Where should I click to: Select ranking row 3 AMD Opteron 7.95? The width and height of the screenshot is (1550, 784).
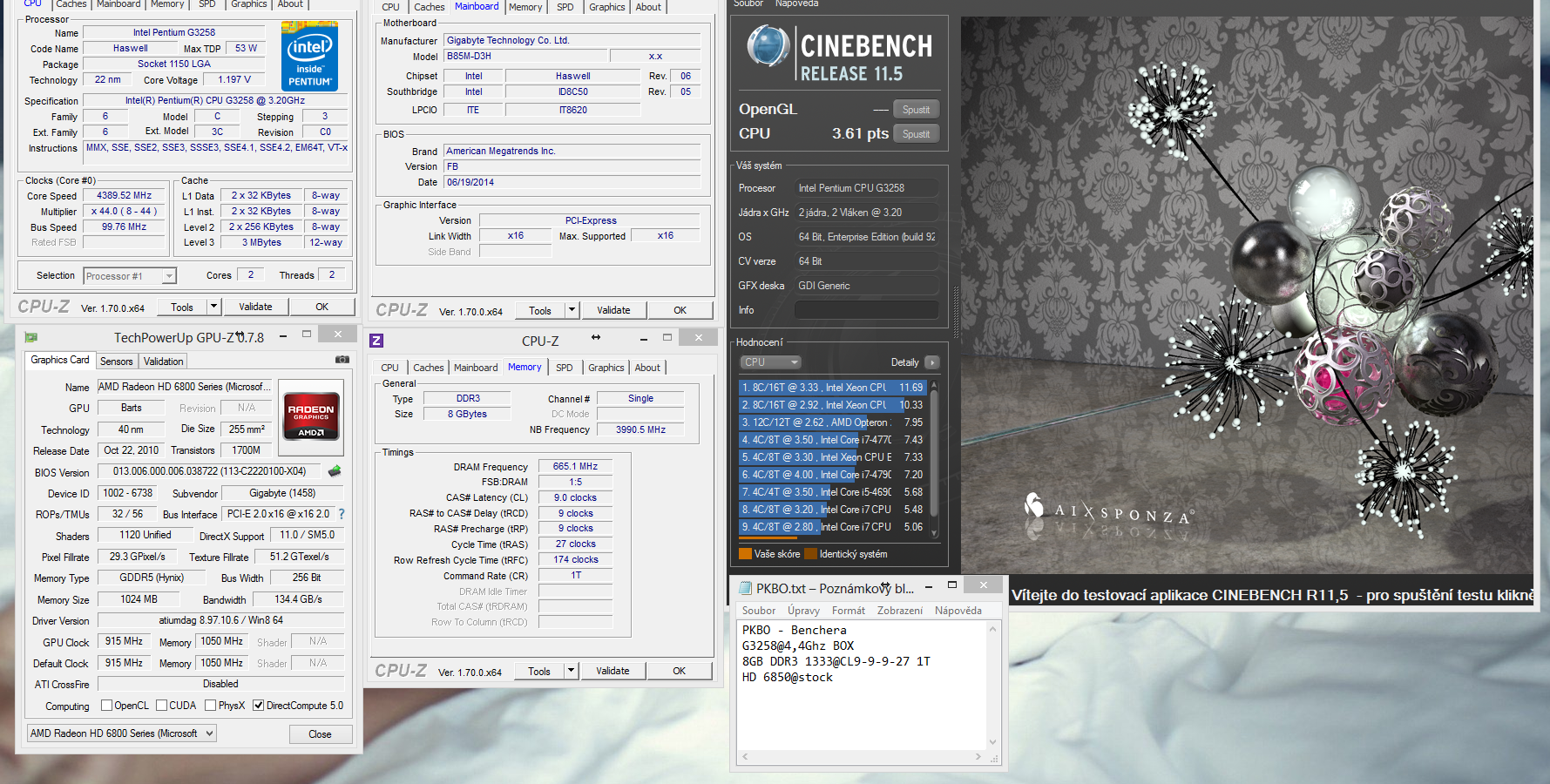pyautogui.click(x=832, y=422)
